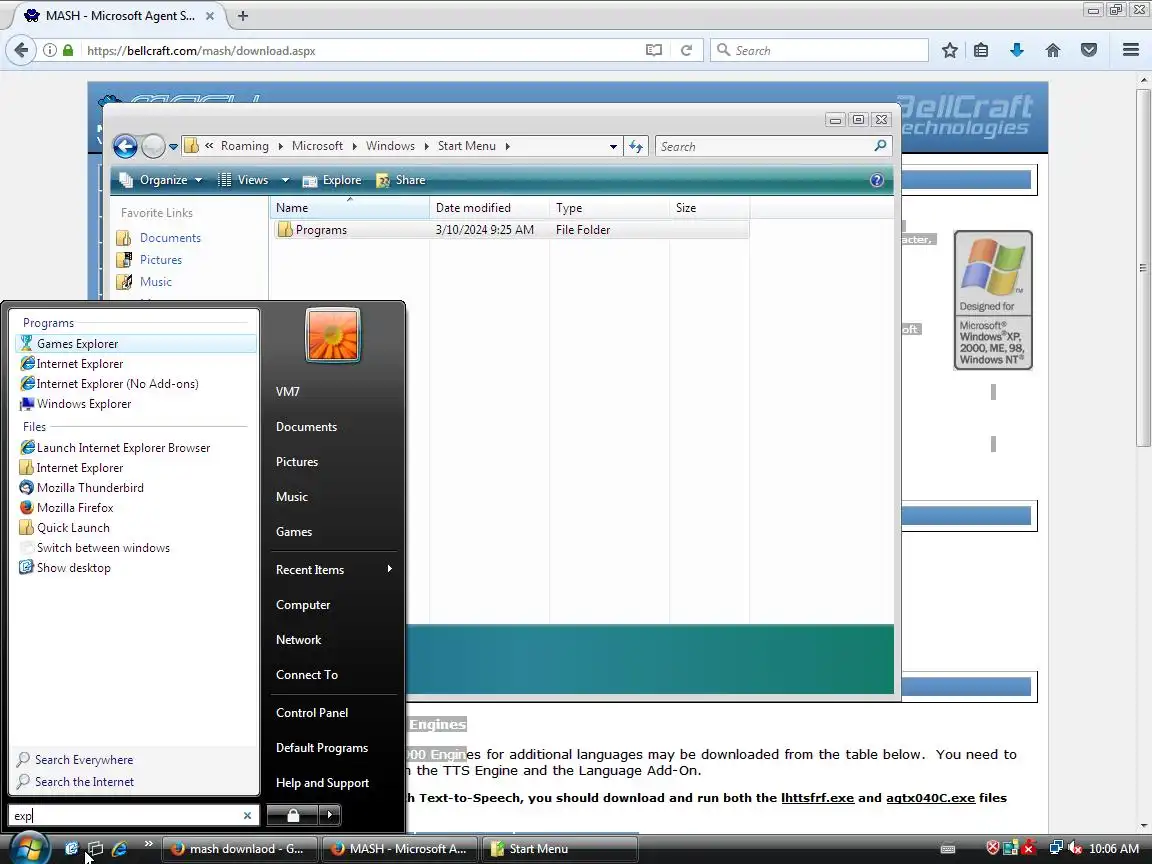Open Launch Internet Explorer Browser file result
Viewport: 1152px width, 864px height.
coord(135,447)
